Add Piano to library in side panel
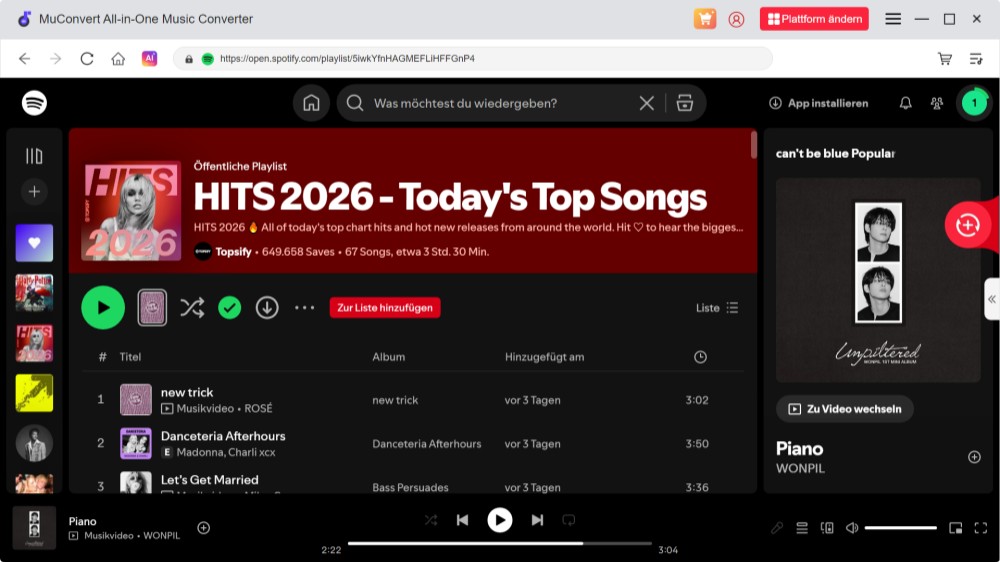 coord(974,457)
